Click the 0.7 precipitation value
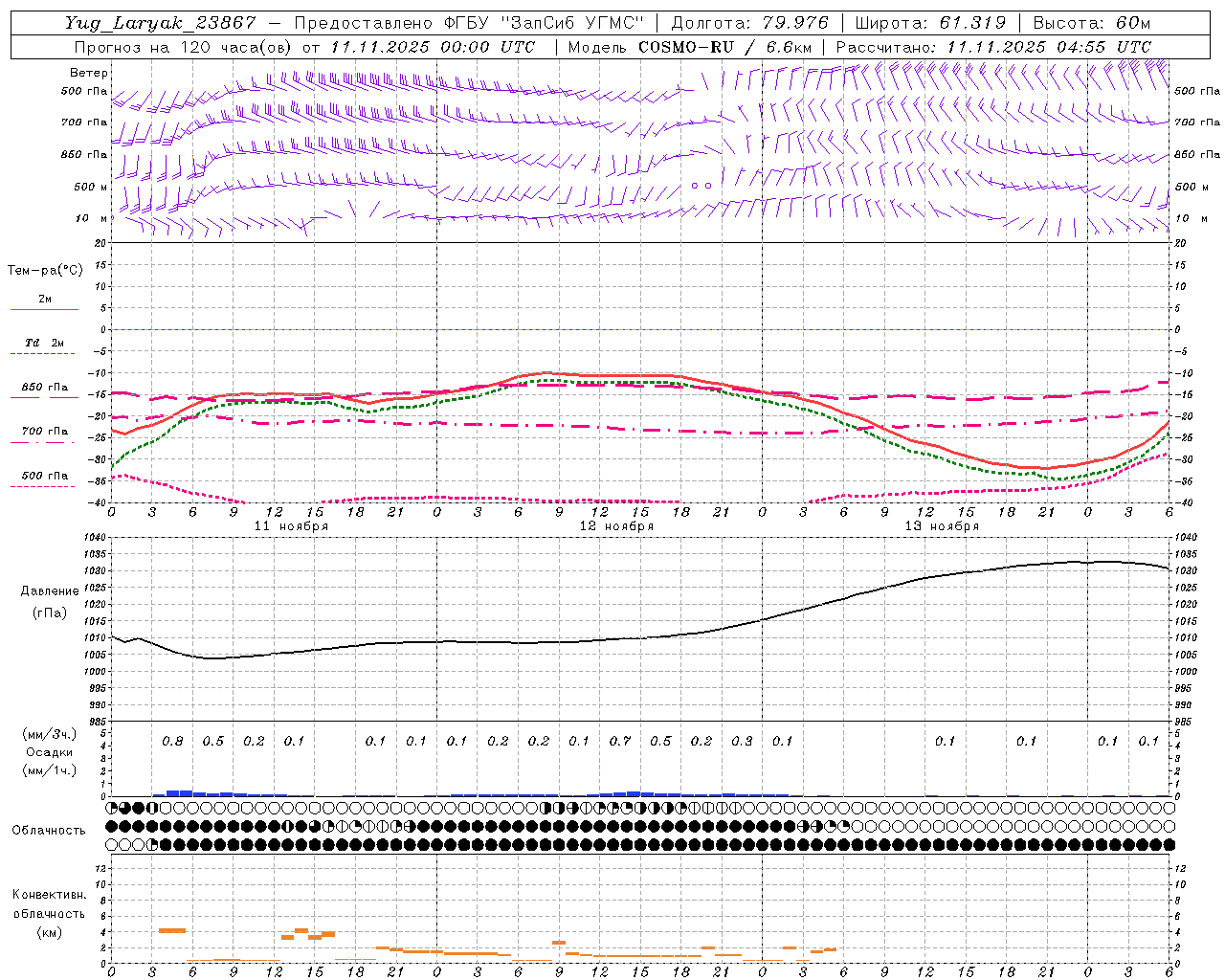This screenshot has width=1225, height=980. click(x=620, y=742)
